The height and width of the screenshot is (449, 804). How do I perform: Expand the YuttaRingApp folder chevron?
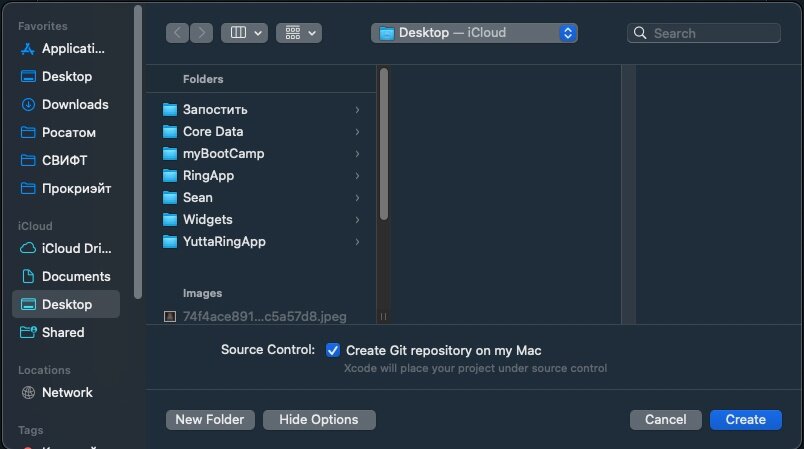click(357, 242)
